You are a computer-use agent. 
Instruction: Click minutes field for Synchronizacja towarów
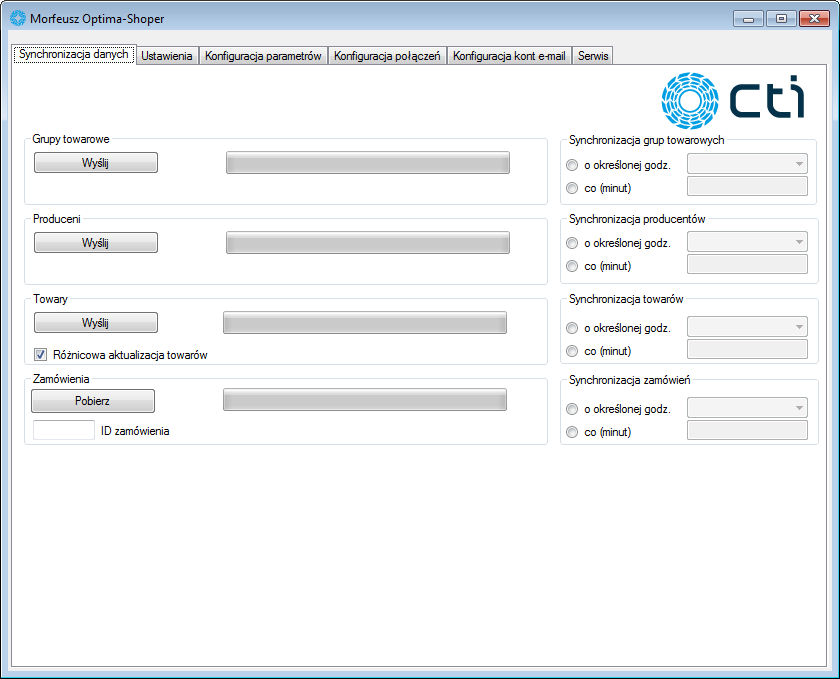tap(747, 349)
